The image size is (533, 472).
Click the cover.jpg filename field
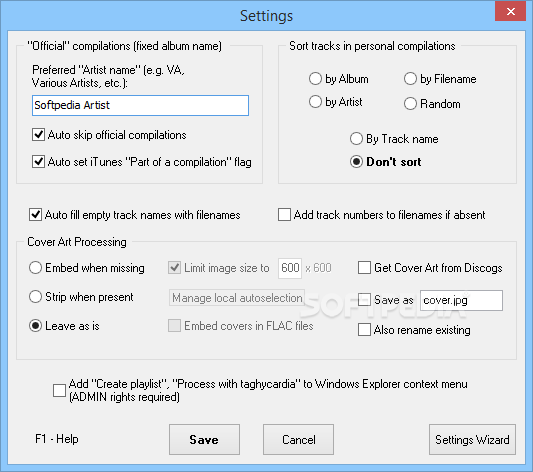(x=461, y=300)
